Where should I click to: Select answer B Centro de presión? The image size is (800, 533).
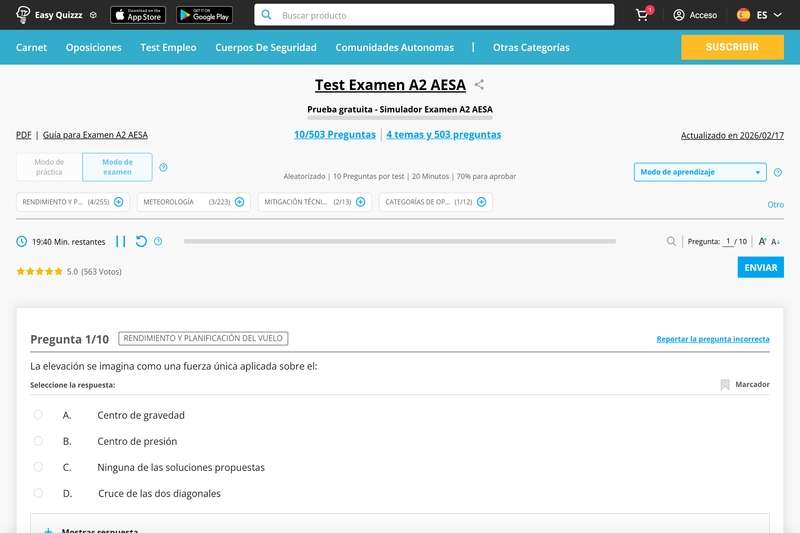click(38, 441)
